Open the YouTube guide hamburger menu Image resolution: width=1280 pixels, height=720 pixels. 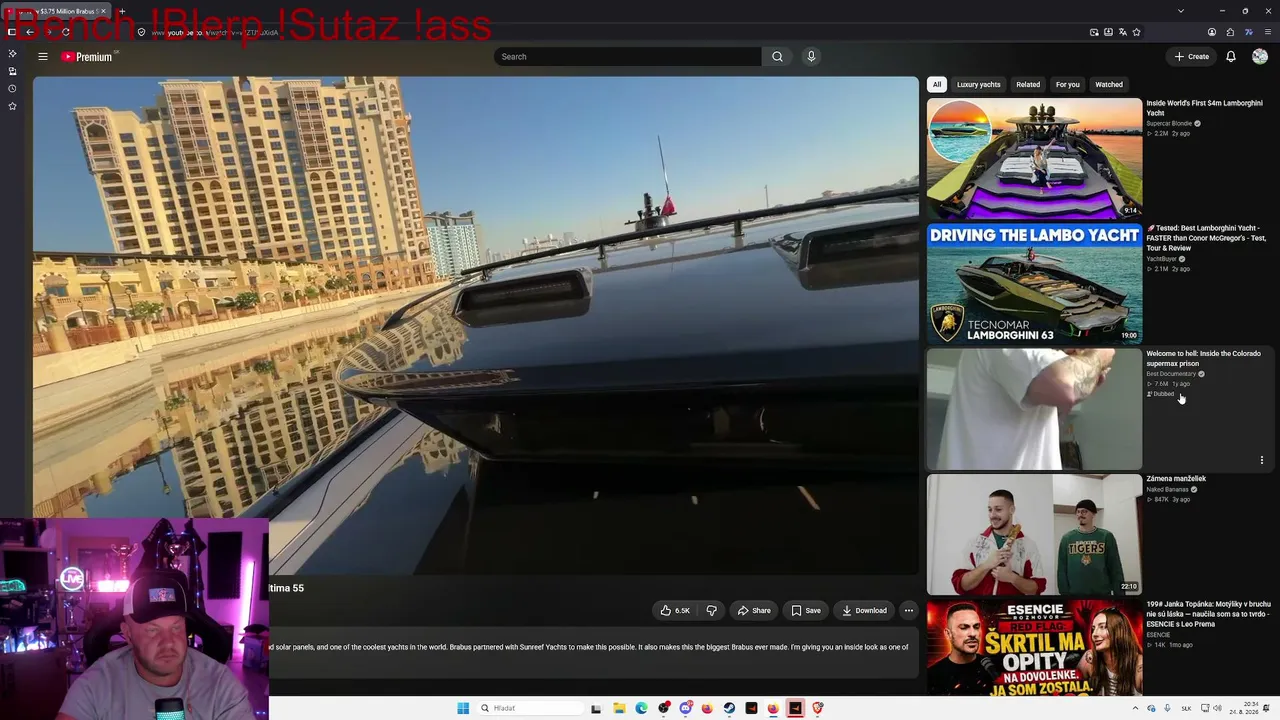(x=43, y=57)
